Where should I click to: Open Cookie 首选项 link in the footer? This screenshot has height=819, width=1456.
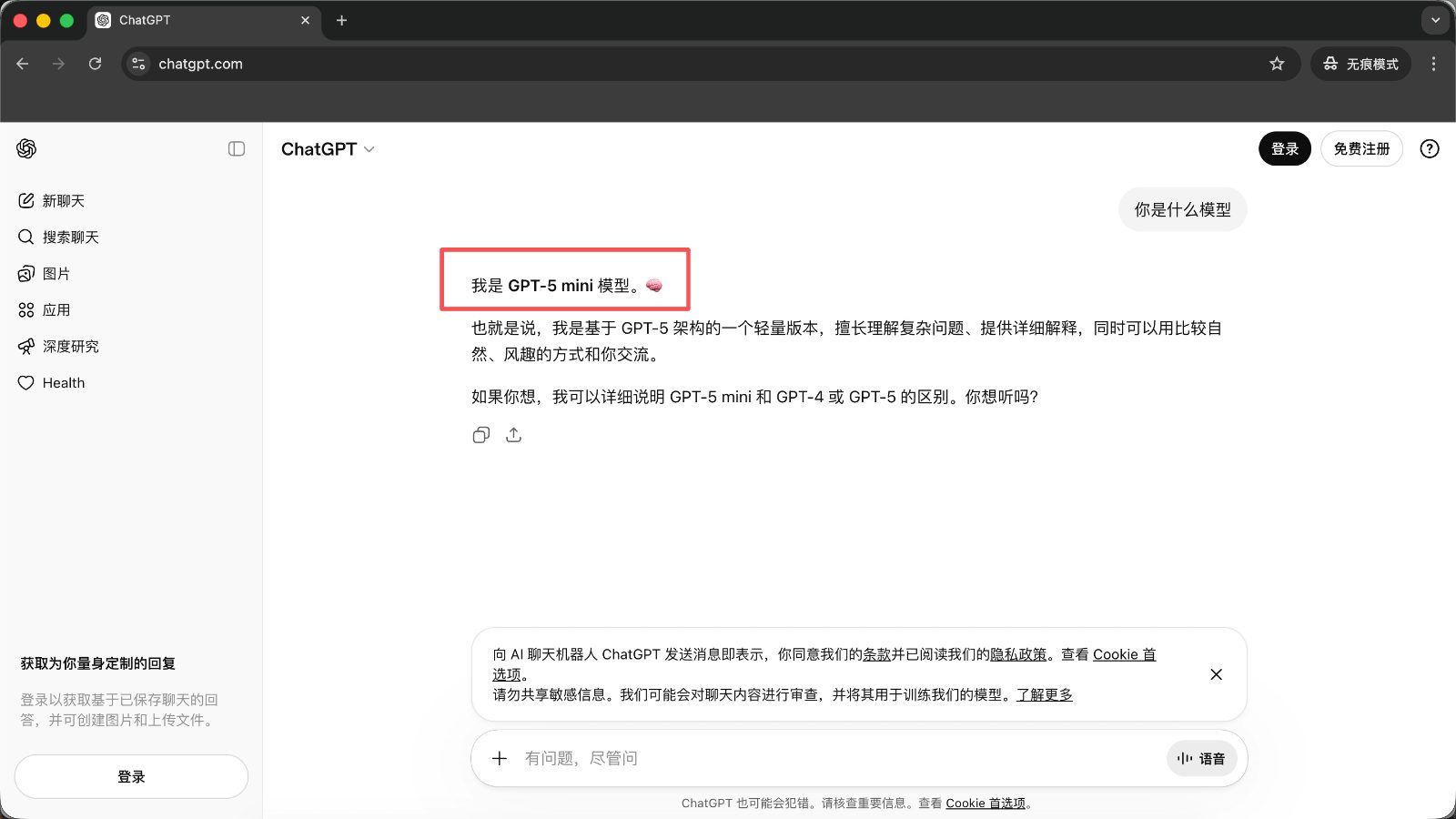986,803
